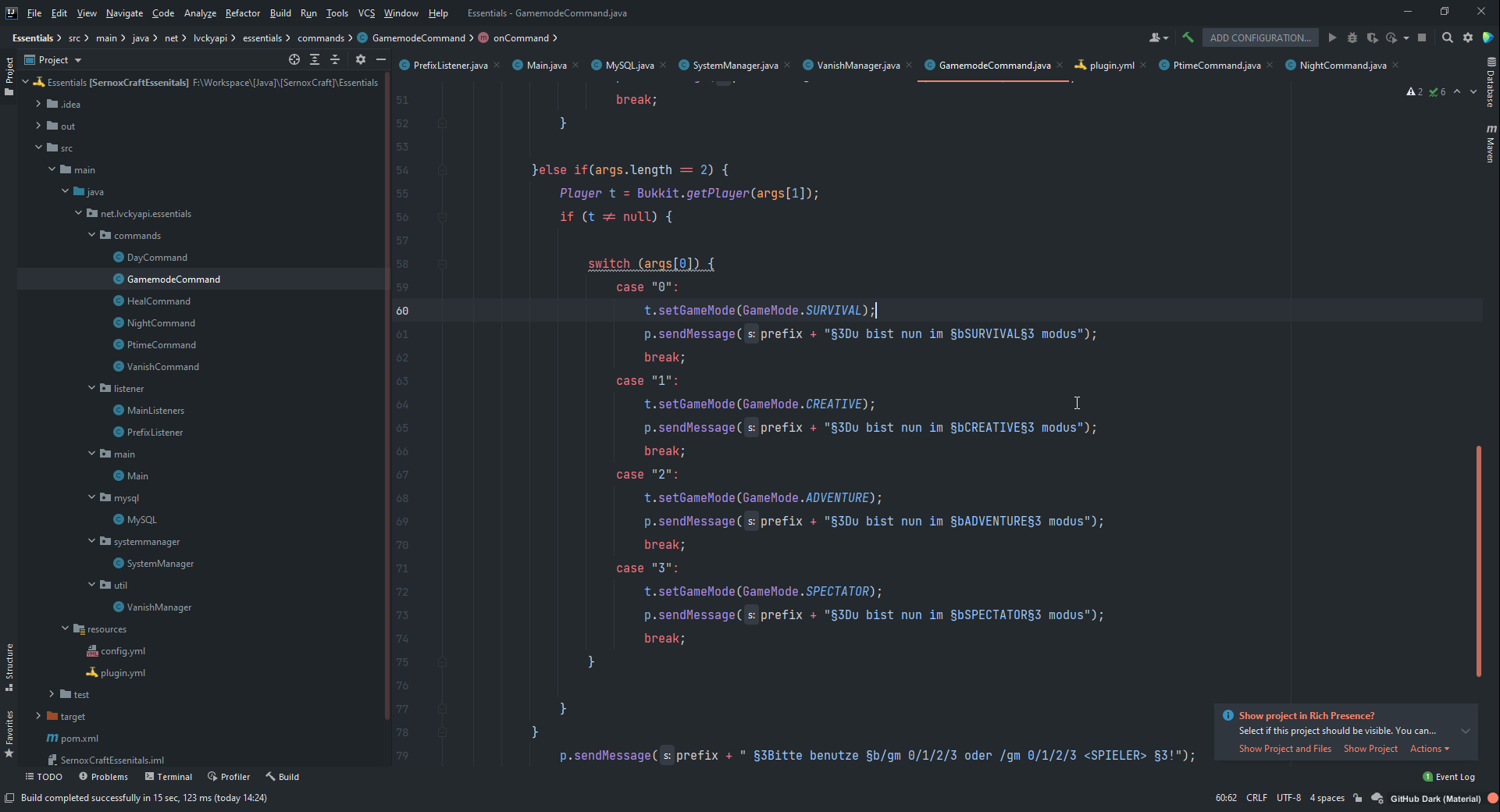Toggle the Structure side tool window
Screen dimensions: 1500x812
click(9, 664)
